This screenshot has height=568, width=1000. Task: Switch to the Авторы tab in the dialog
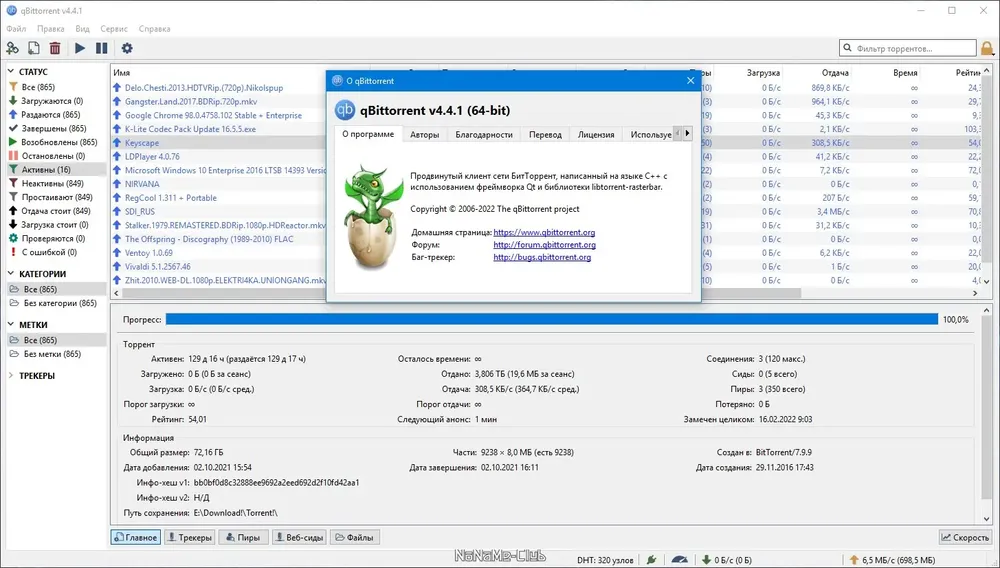coord(424,135)
